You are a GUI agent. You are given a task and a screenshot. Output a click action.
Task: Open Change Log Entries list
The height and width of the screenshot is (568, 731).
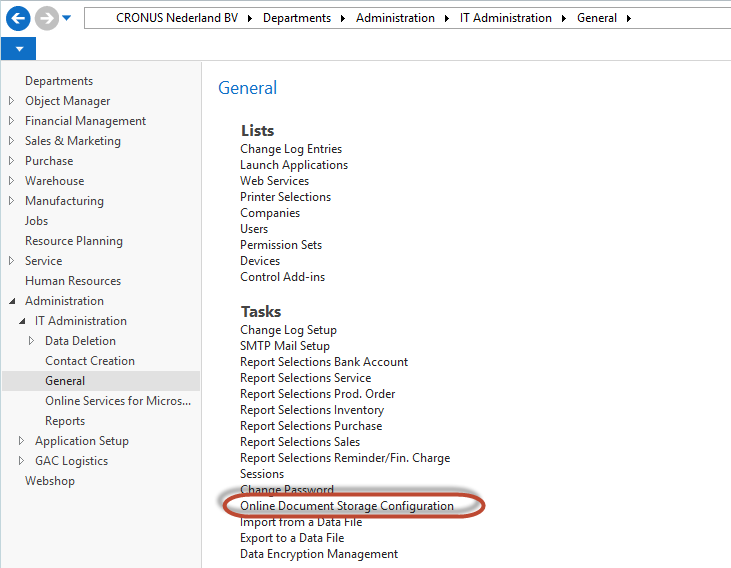click(291, 149)
